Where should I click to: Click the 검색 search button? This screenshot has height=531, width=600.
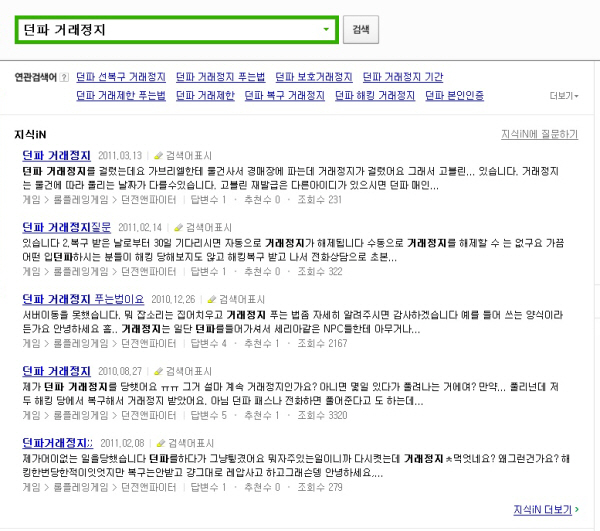(x=360, y=29)
